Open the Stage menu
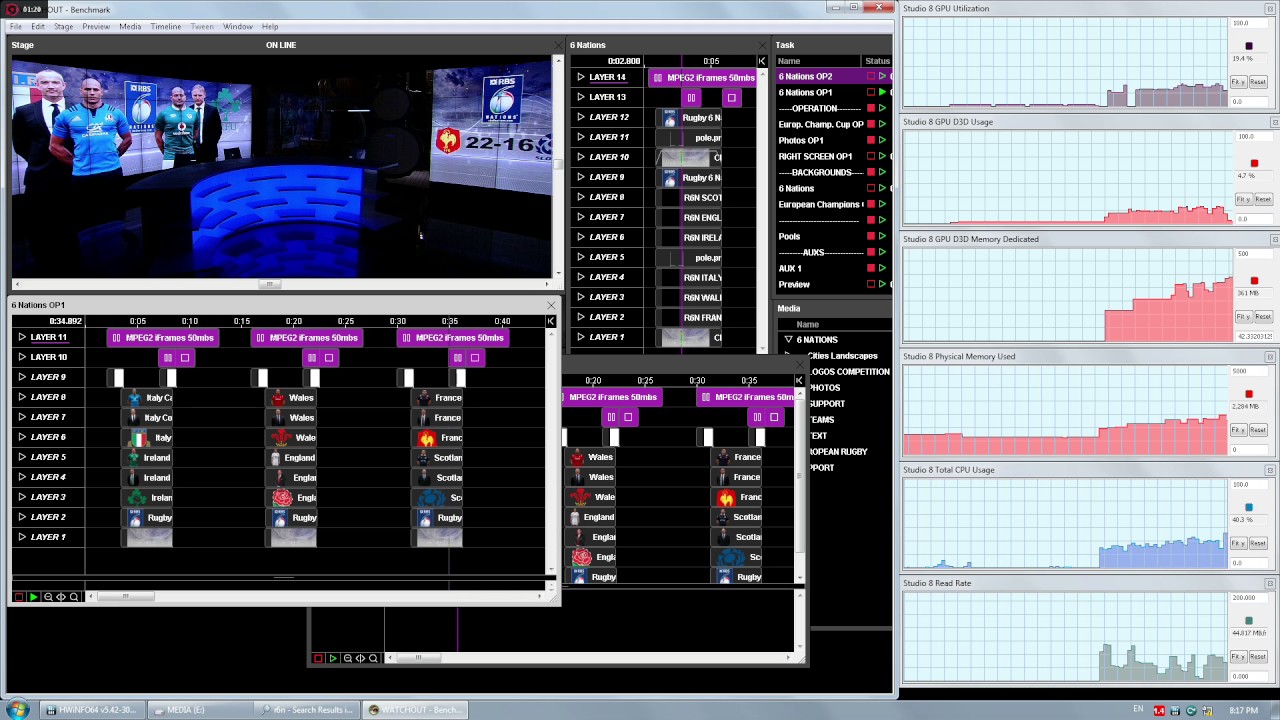The height and width of the screenshot is (720, 1280). pyautogui.click(x=63, y=27)
